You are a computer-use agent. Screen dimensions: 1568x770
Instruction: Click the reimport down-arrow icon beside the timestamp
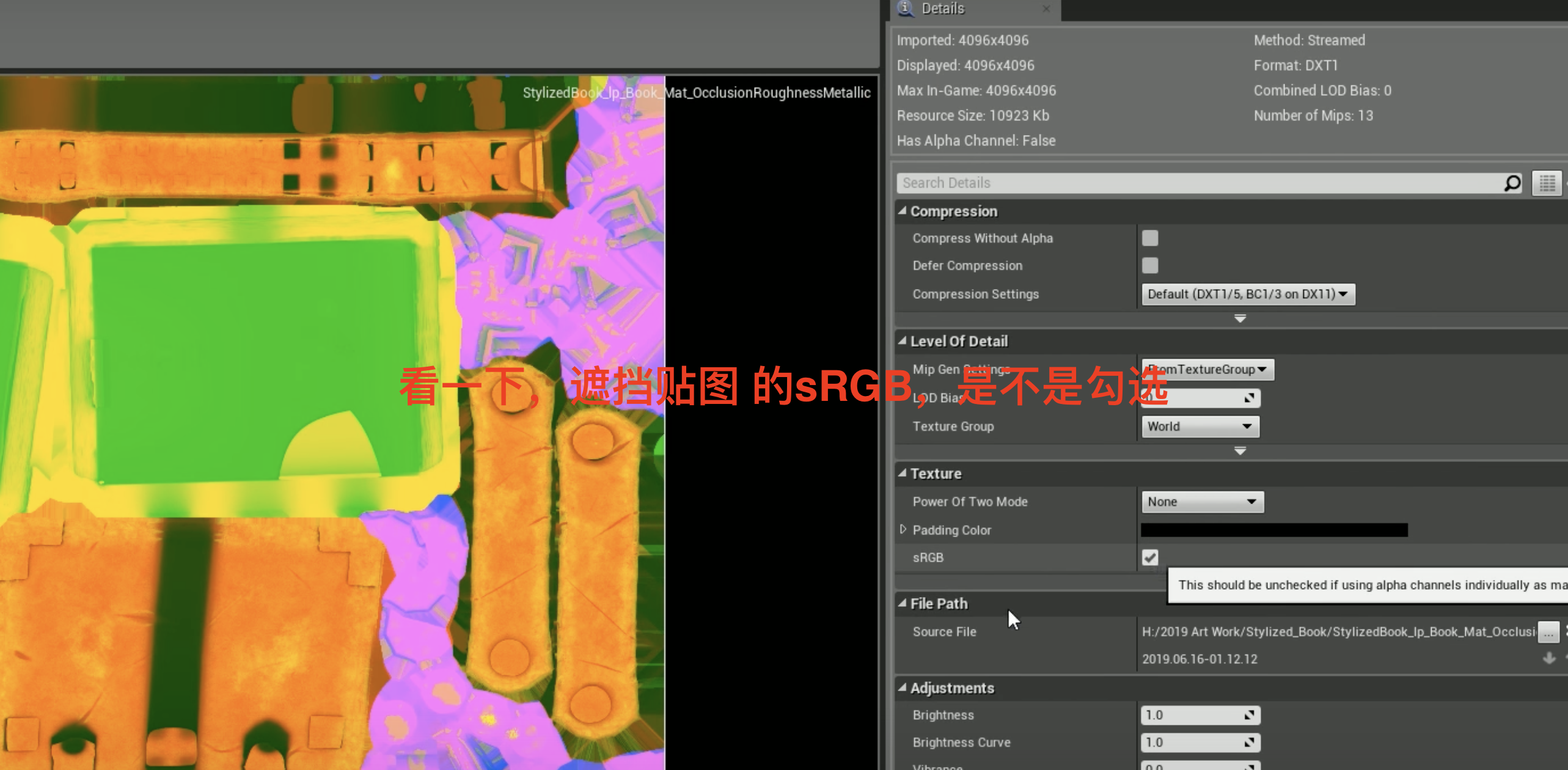click(1549, 658)
